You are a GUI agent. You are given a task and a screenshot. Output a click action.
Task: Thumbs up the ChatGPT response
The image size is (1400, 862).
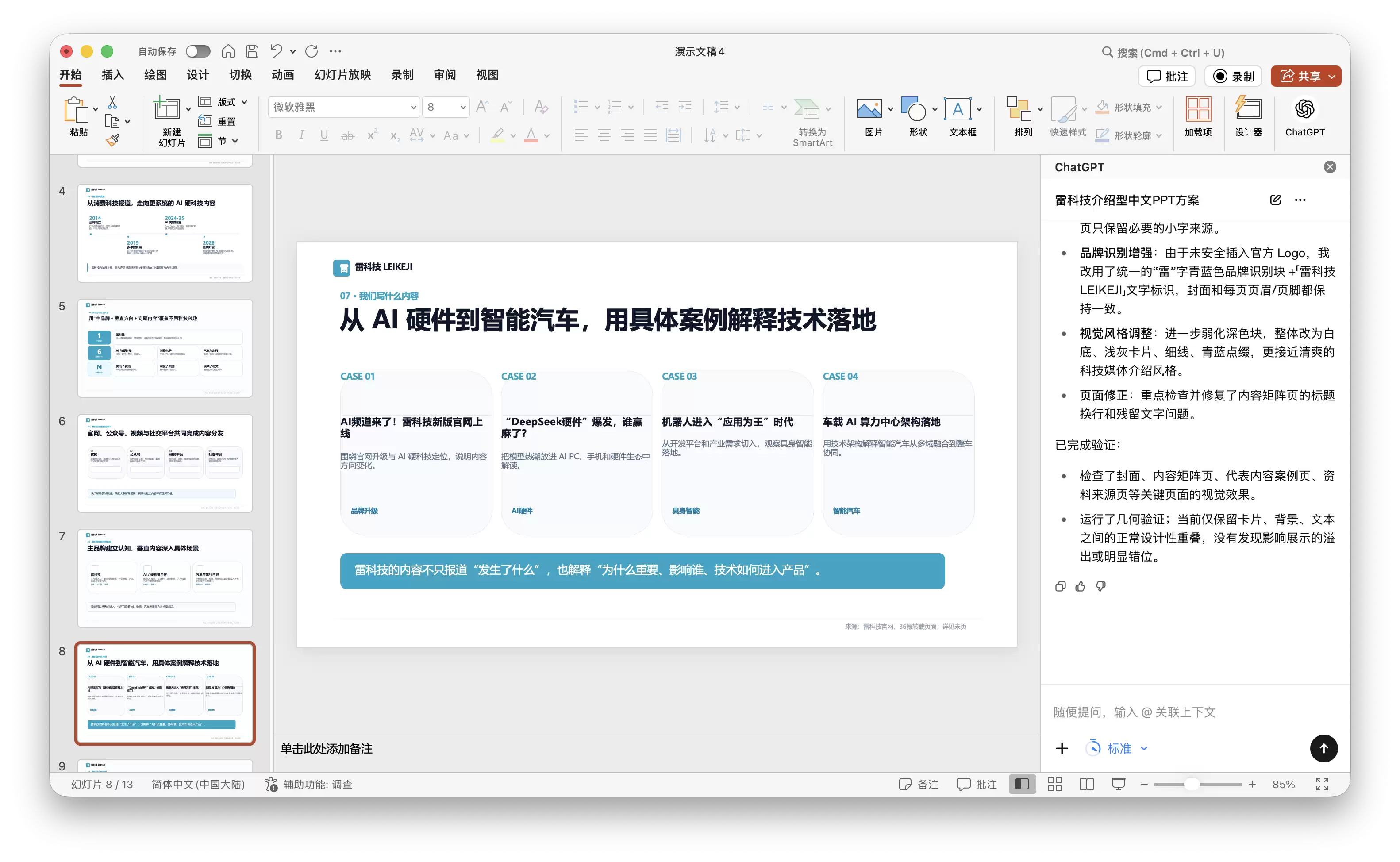pyautogui.click(x=1080, y=586)
